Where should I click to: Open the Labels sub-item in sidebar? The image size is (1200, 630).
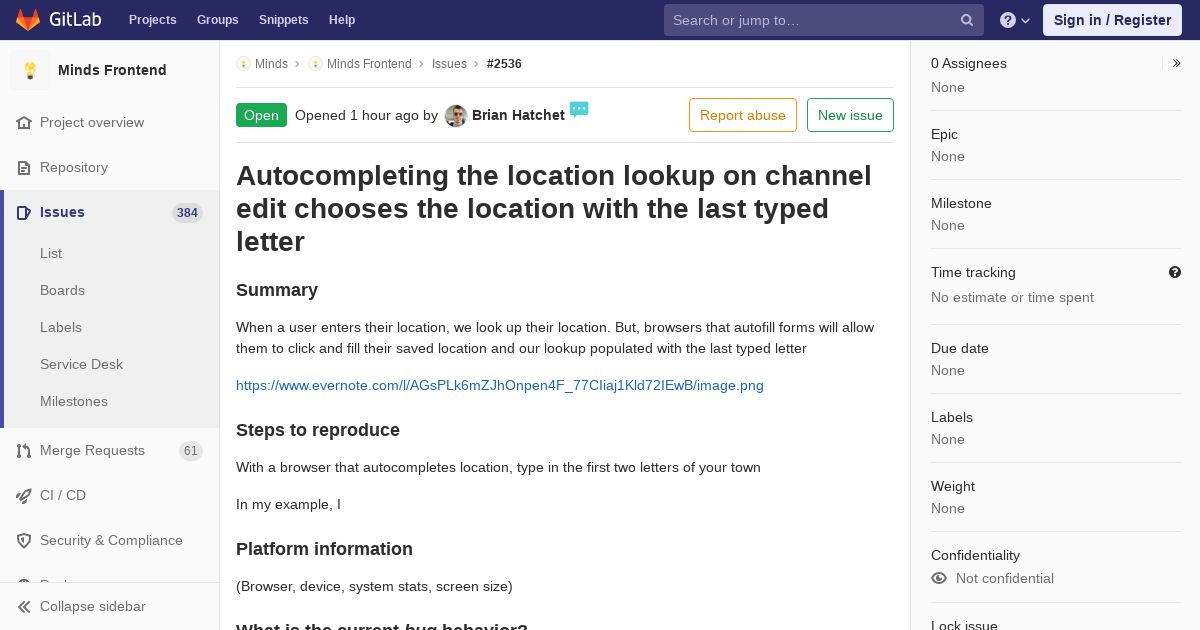61,327
